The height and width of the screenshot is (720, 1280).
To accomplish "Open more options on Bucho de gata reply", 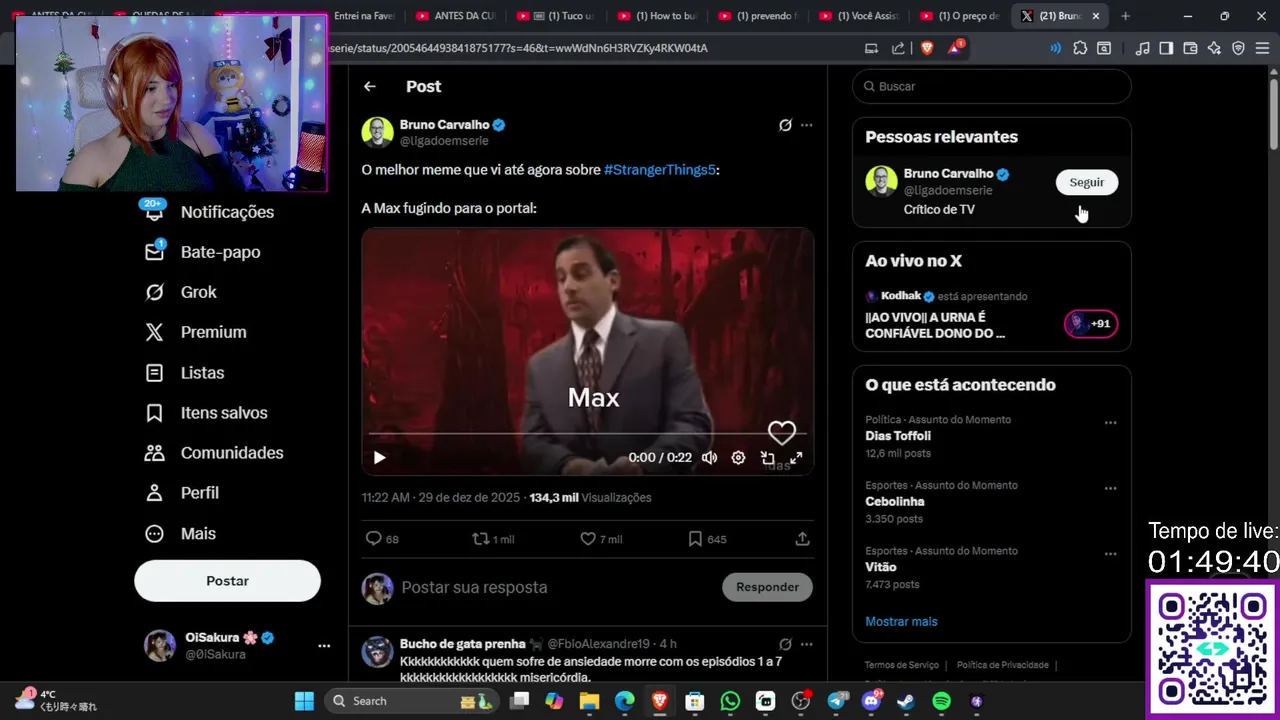I will pyautogui.click(x=807, y=644).
